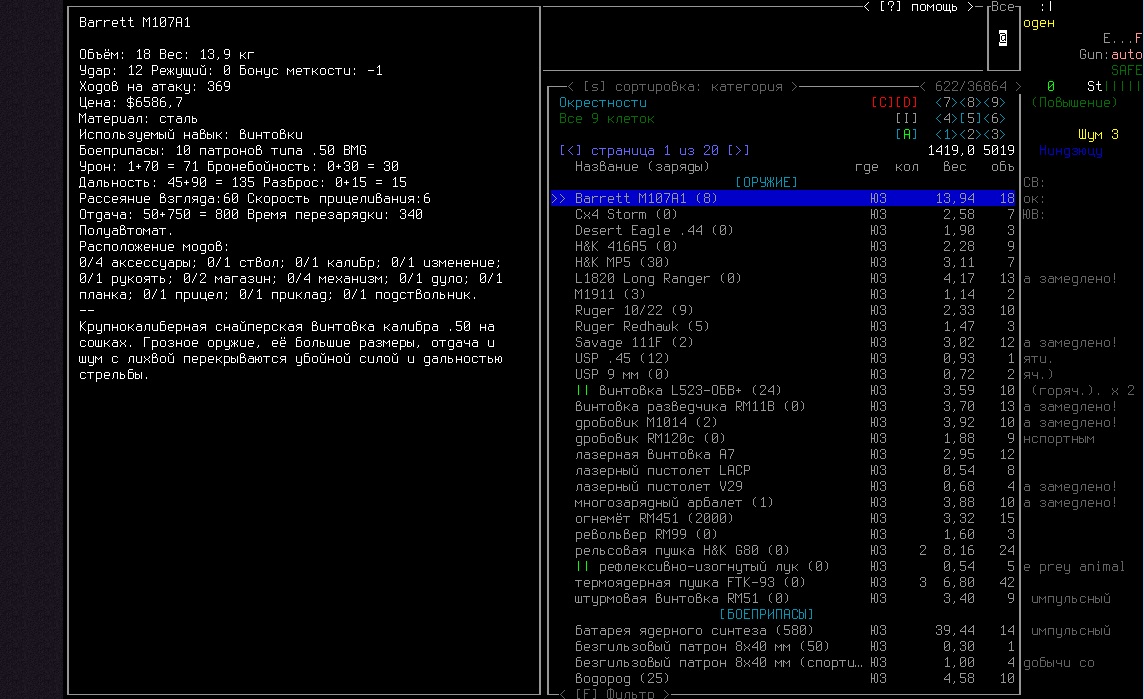Screen dimensions: 1144x699
Task: Choose the <6> east tile
Action: pos(994,119)
